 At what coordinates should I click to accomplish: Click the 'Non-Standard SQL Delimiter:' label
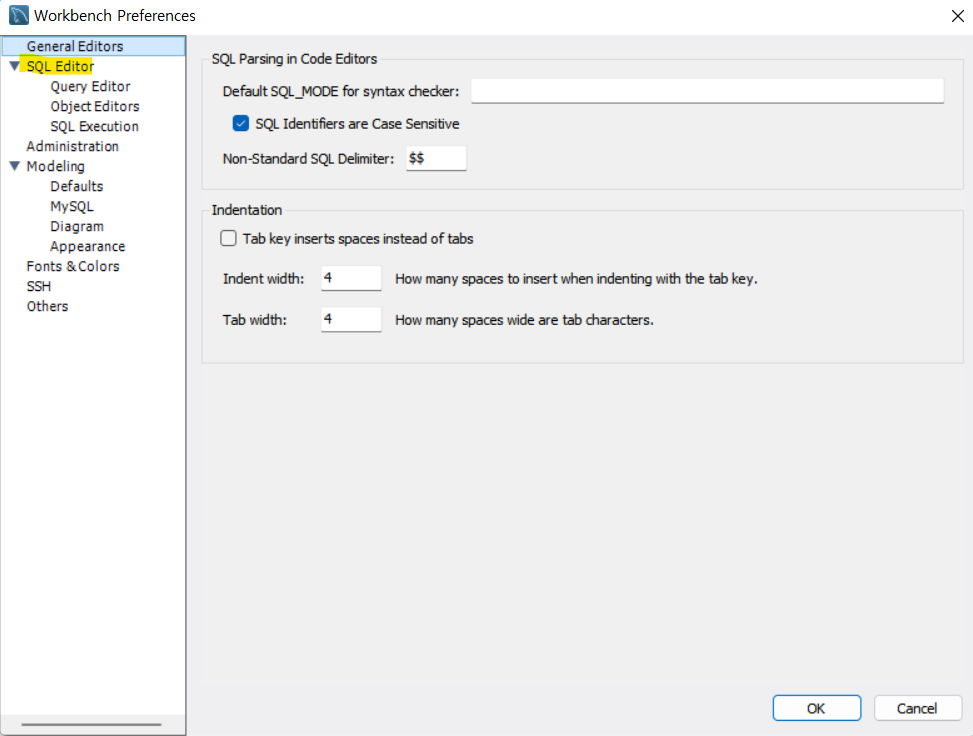click(308, 159)
